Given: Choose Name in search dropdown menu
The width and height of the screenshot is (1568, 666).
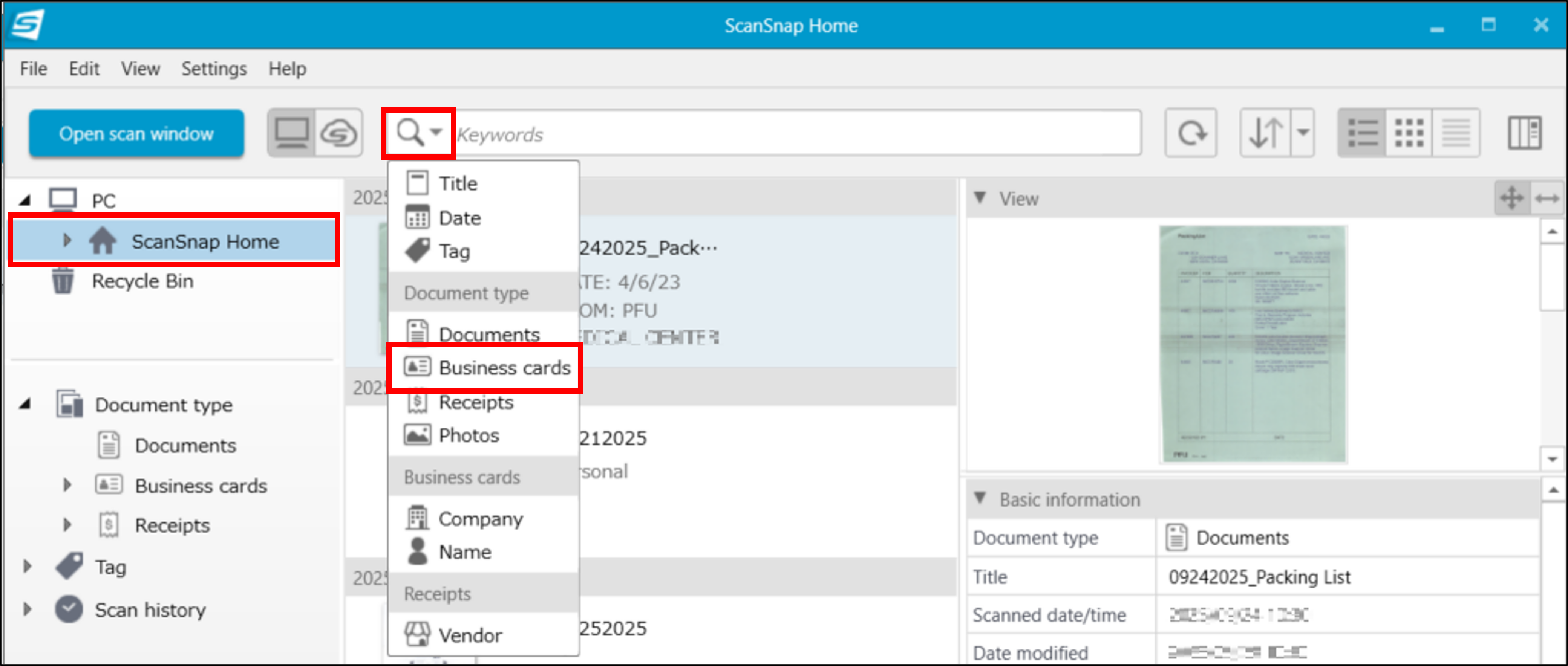Looking at the screenshot, I should coord(483,551).
